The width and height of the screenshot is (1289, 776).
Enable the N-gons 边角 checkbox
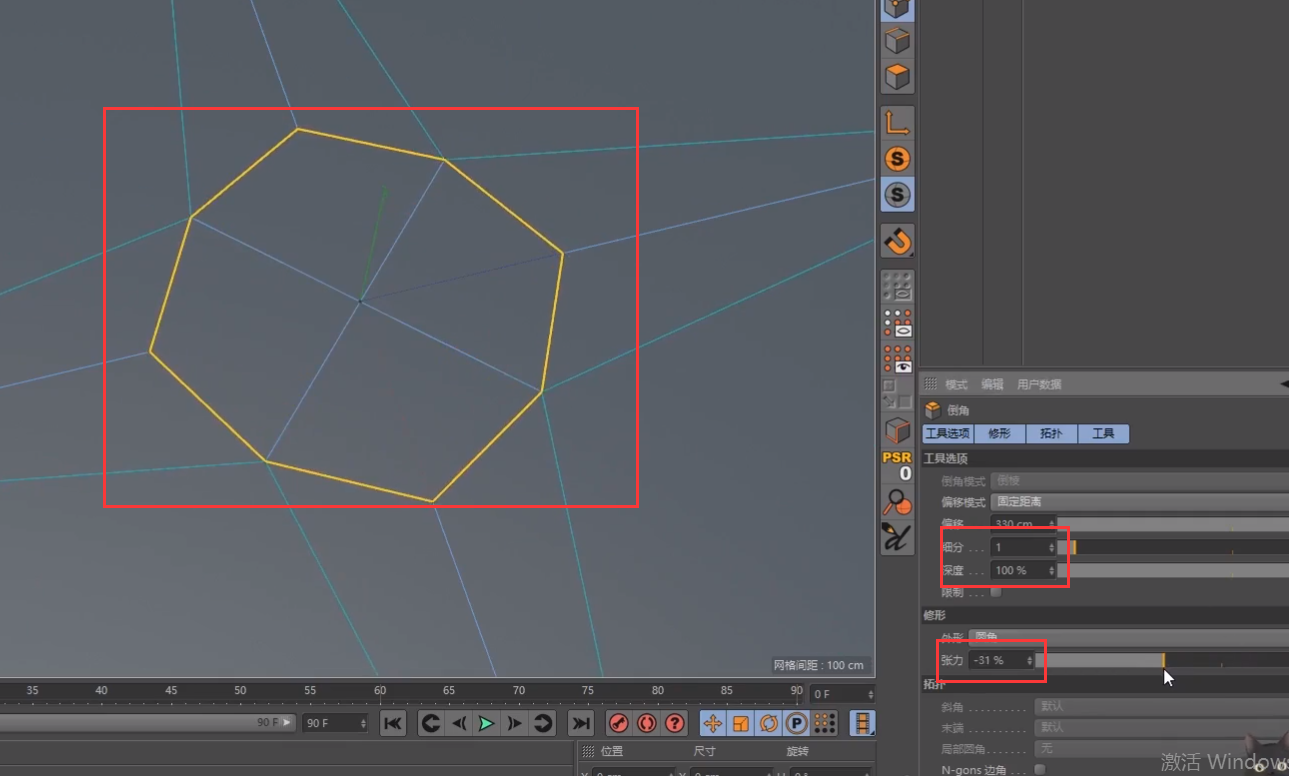[1040, 769]
